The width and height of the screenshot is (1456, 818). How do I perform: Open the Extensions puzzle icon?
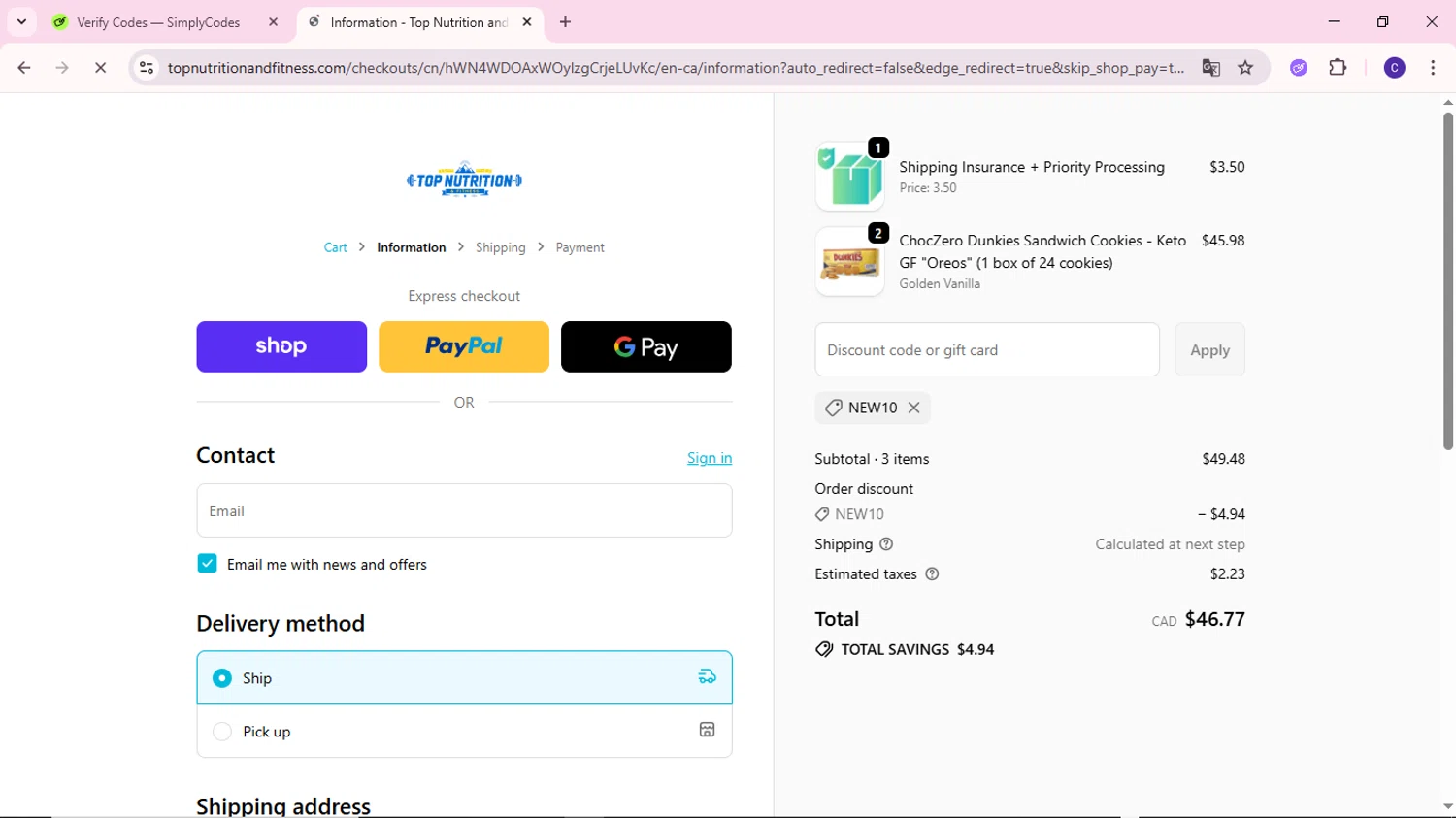[1338, 68]
